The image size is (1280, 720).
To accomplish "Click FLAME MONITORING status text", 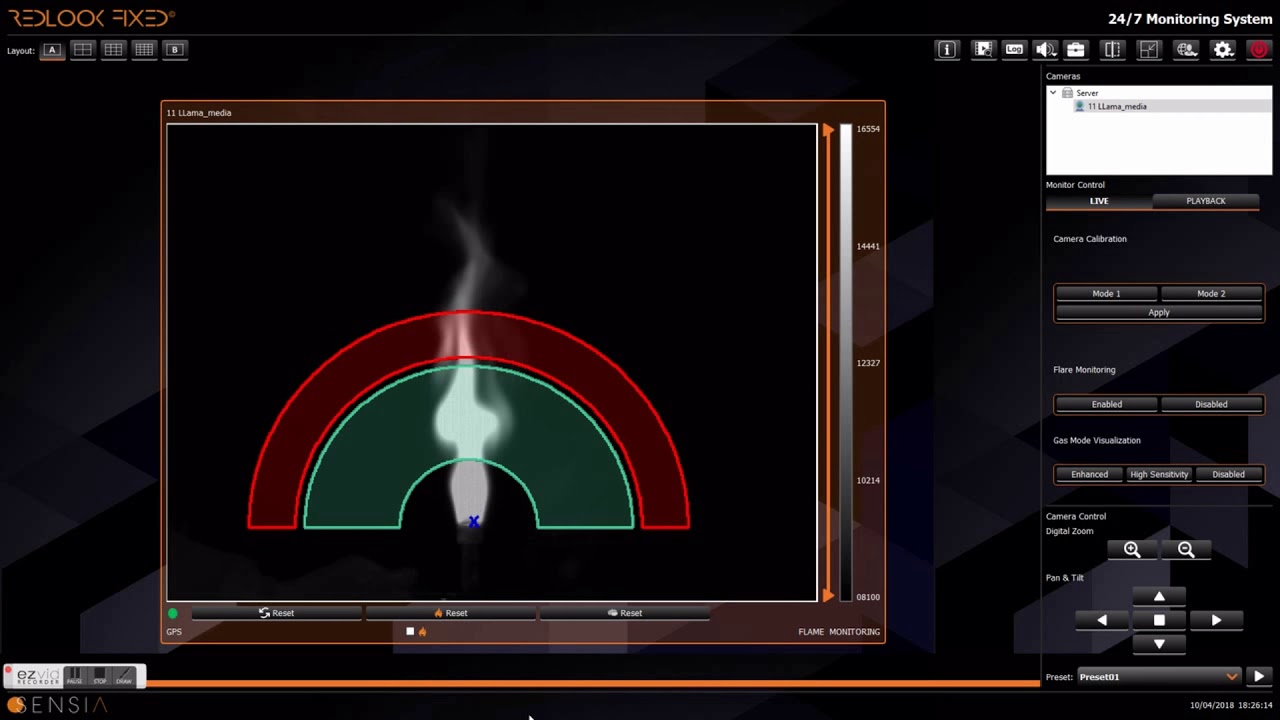I will click(839, 632).
